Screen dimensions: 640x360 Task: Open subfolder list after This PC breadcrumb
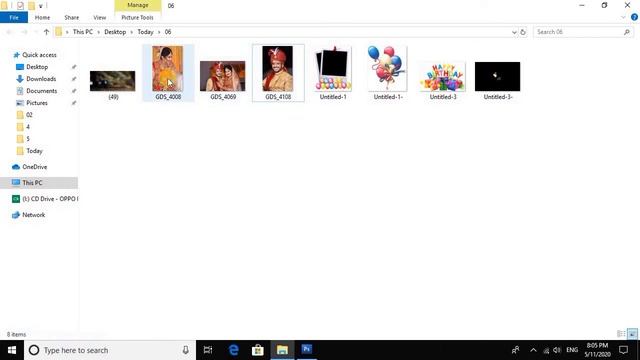[98, 32]
